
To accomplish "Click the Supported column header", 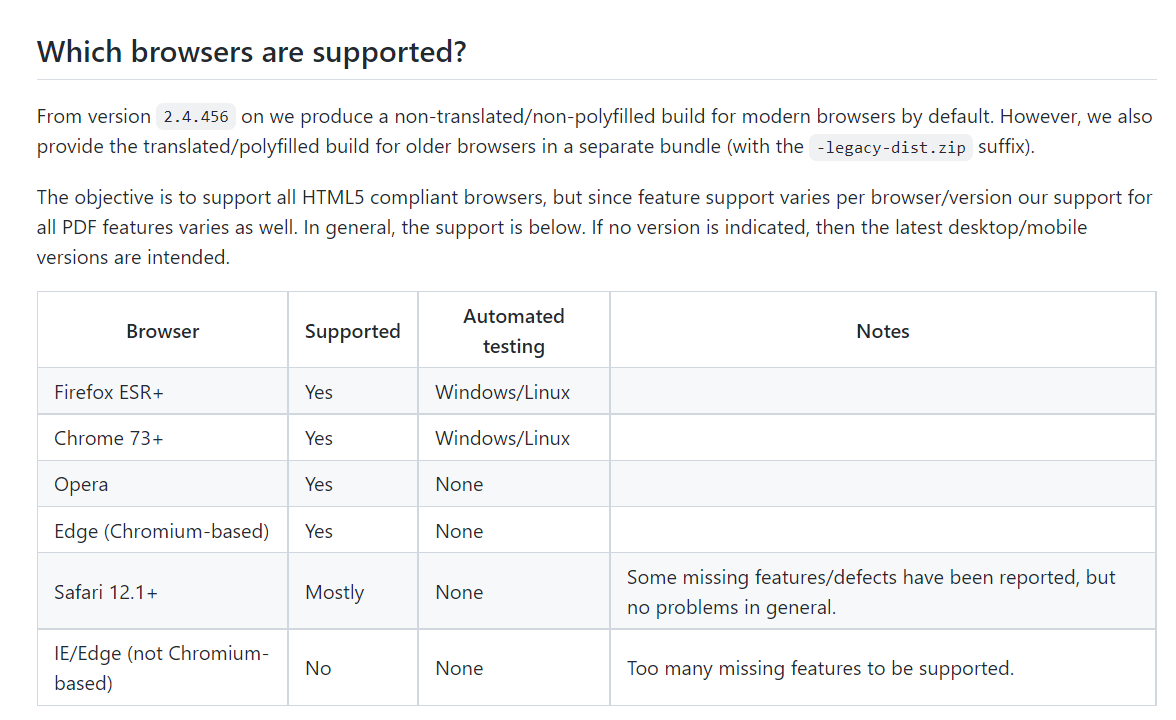I will 352,331.
